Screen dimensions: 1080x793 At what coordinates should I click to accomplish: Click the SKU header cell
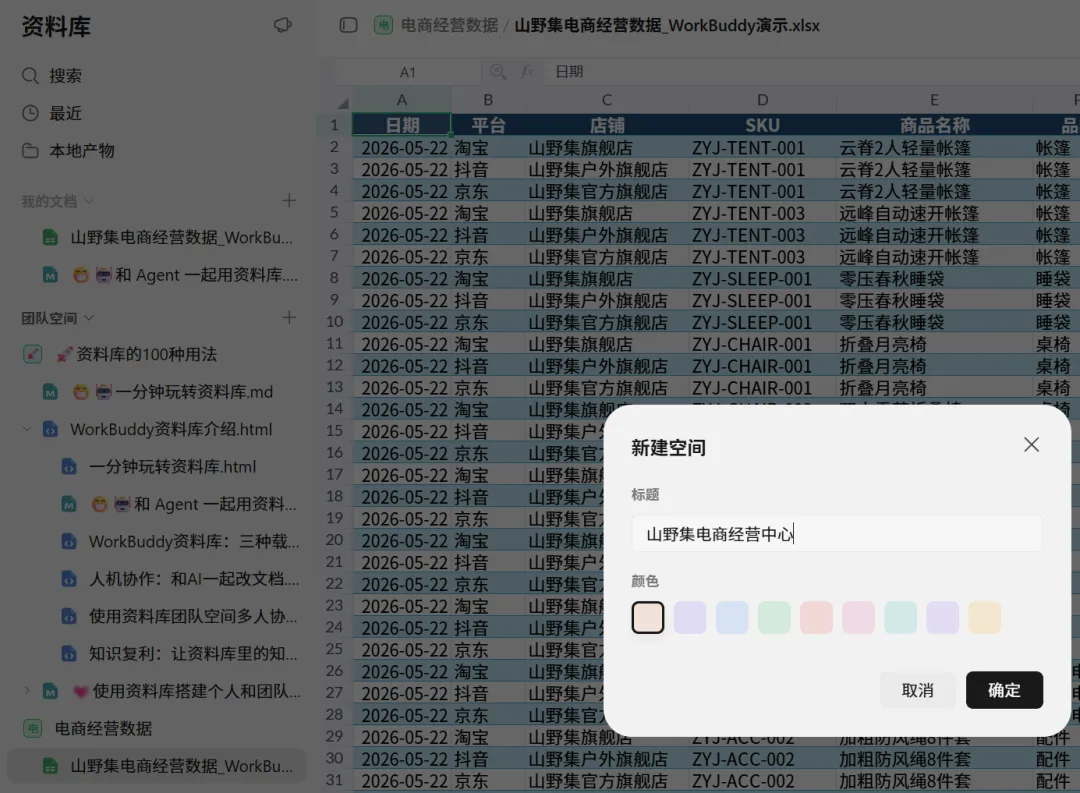click(762, 125)
